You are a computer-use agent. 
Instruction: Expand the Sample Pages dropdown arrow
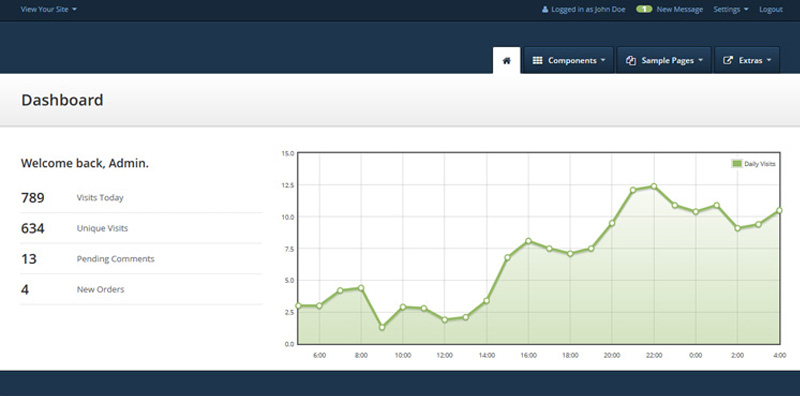700,61
